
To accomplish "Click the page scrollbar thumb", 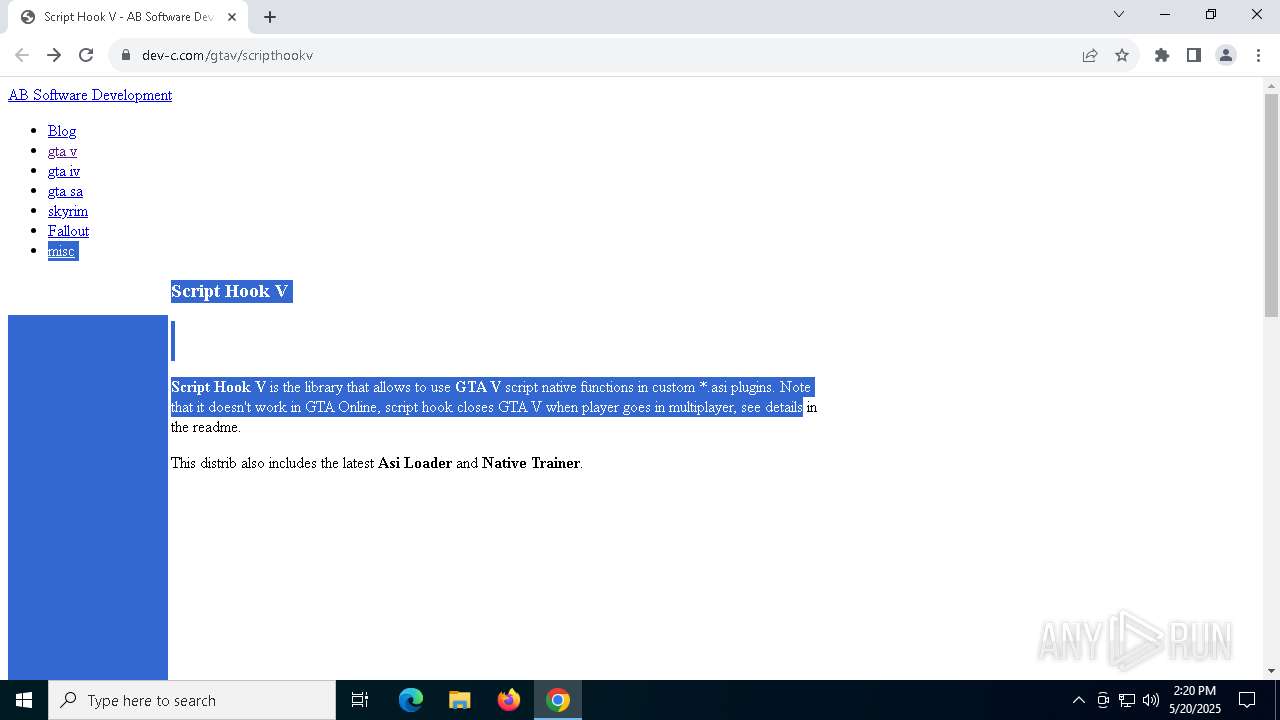I will 1271,205.
